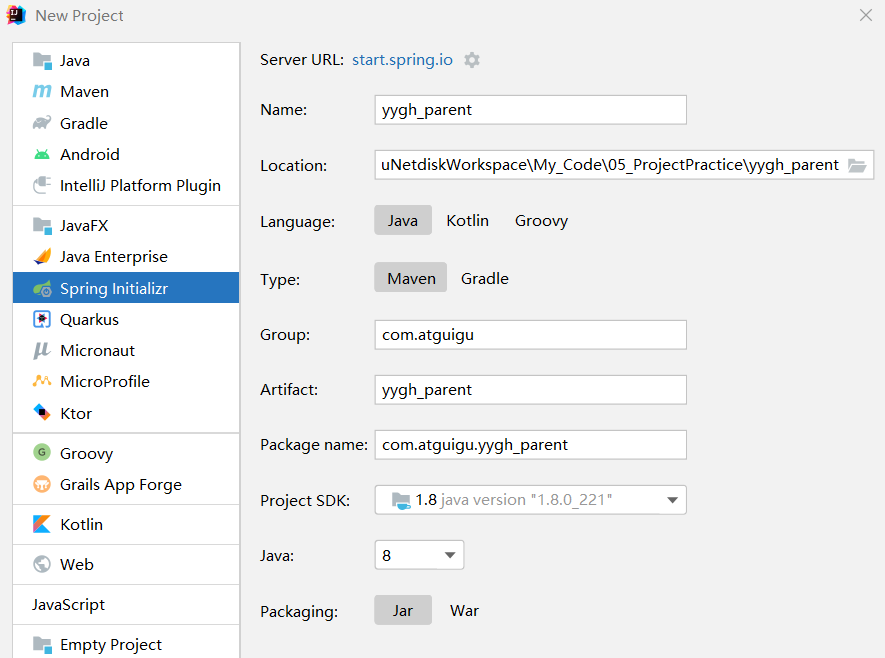Select the Grails App Forge icon
885x658 pixels.
[x=42, y=484]
